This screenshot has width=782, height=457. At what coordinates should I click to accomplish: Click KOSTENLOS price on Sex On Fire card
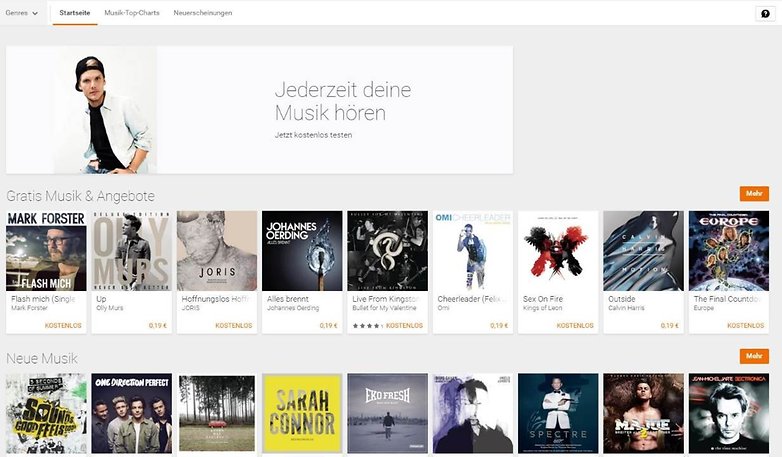[x=575, y=325]
